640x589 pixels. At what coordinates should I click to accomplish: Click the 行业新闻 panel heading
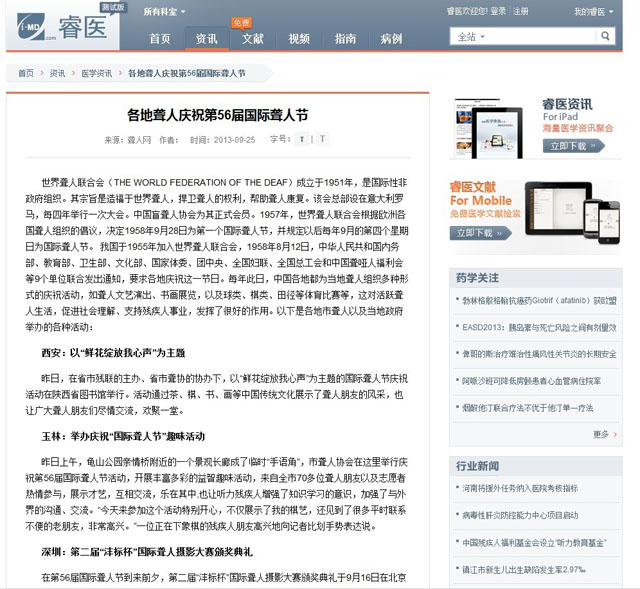point(477,466)
